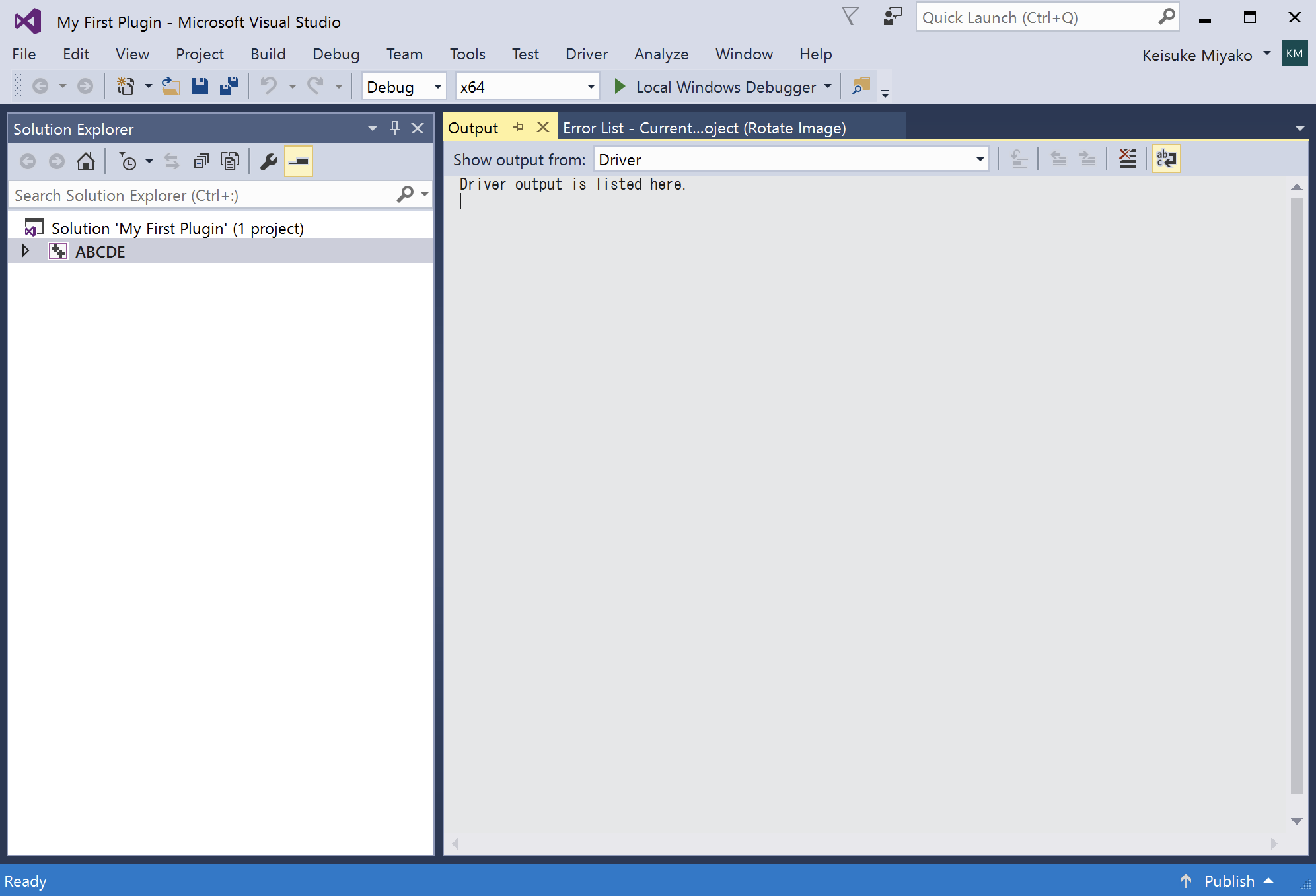The image size is (1316, 896).
Task: Open Solution Explorer Properties with the wrench icon
Action: tap(268, 161)
